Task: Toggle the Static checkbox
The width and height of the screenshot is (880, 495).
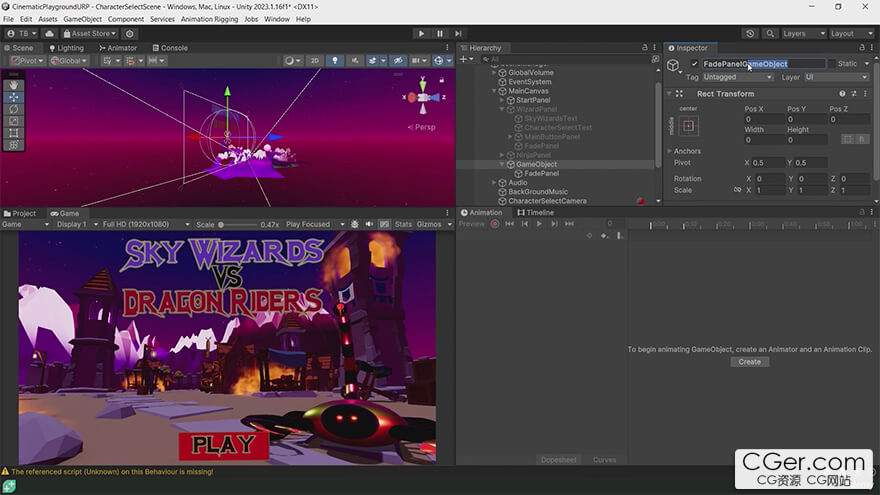Action: click(x=832, y=64)
